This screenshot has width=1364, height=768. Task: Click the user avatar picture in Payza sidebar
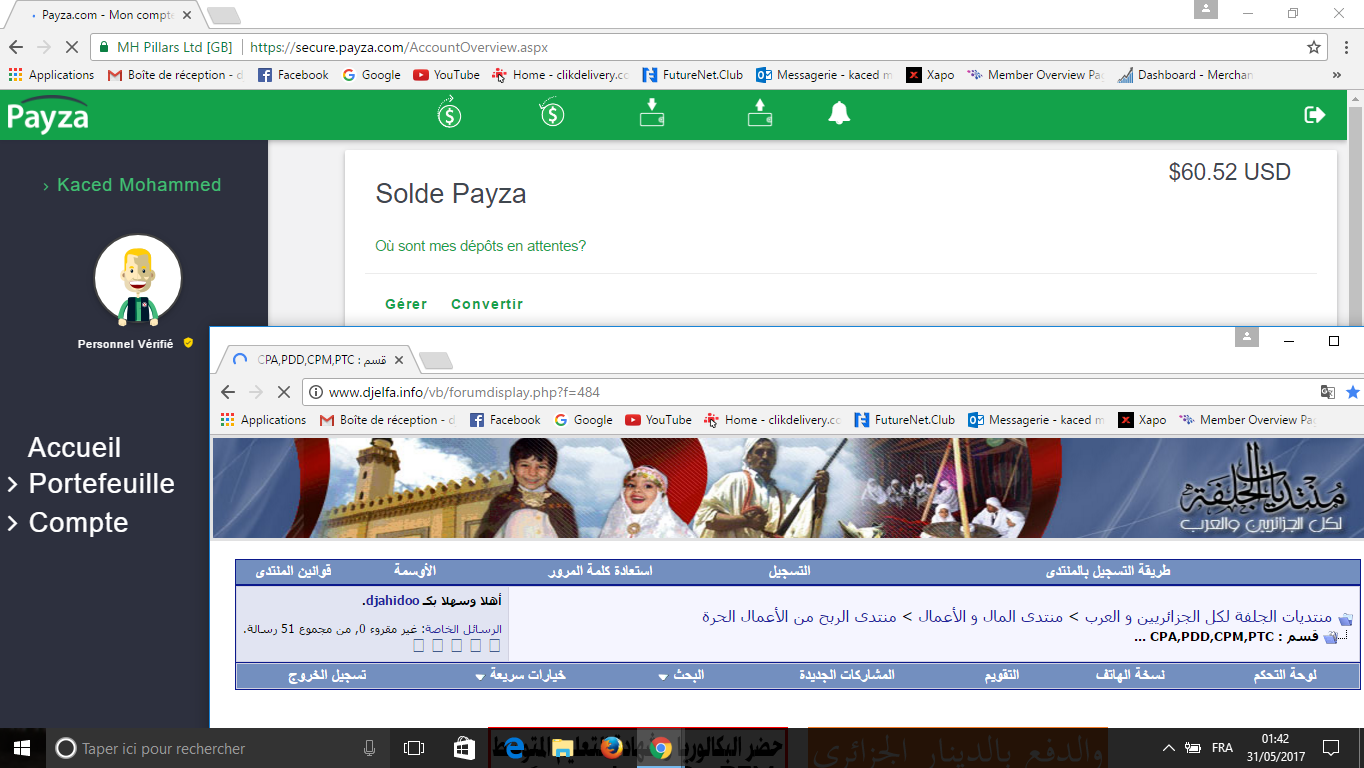coord(138,280)
